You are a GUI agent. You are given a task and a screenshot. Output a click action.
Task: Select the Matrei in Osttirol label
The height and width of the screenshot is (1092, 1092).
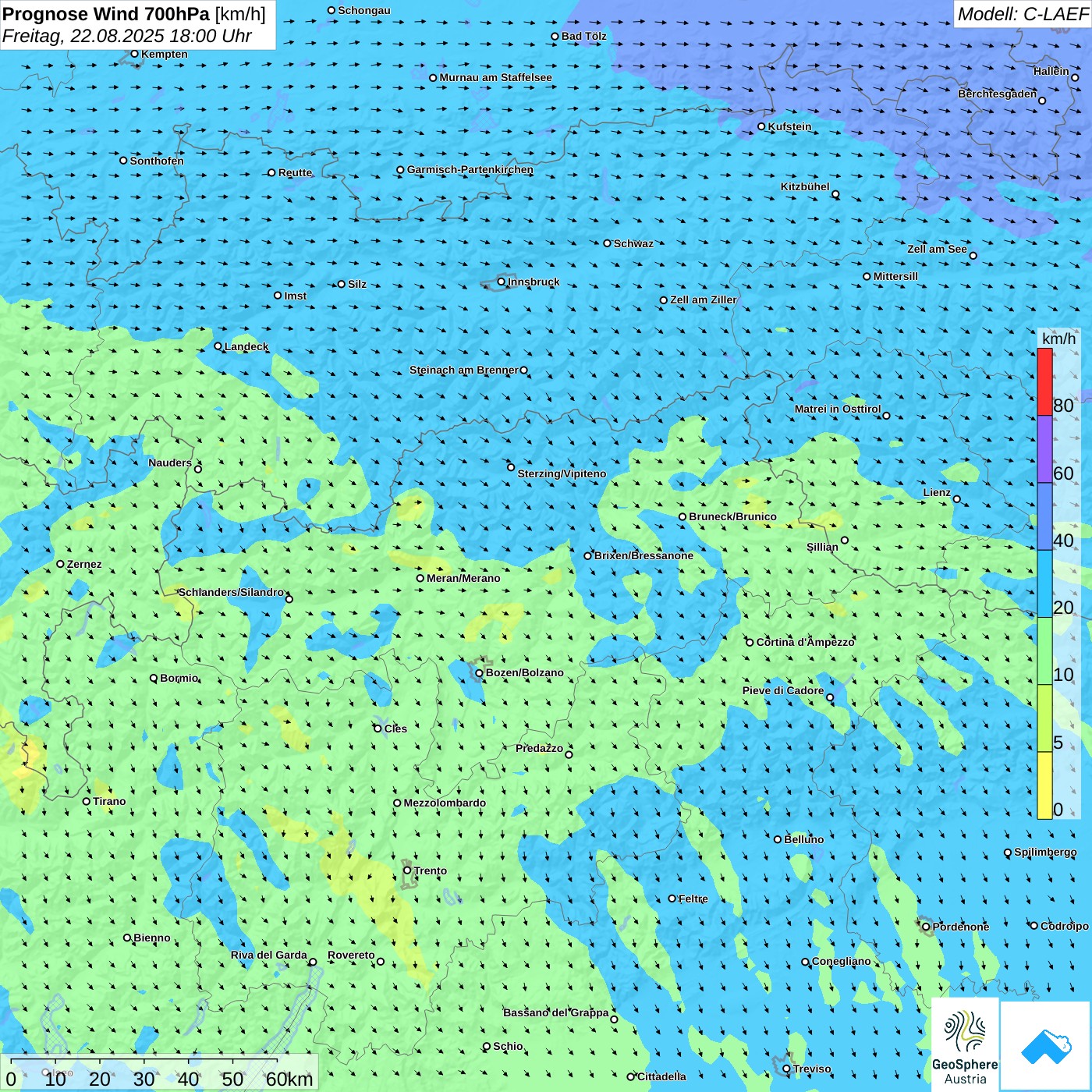pos(838,409)
